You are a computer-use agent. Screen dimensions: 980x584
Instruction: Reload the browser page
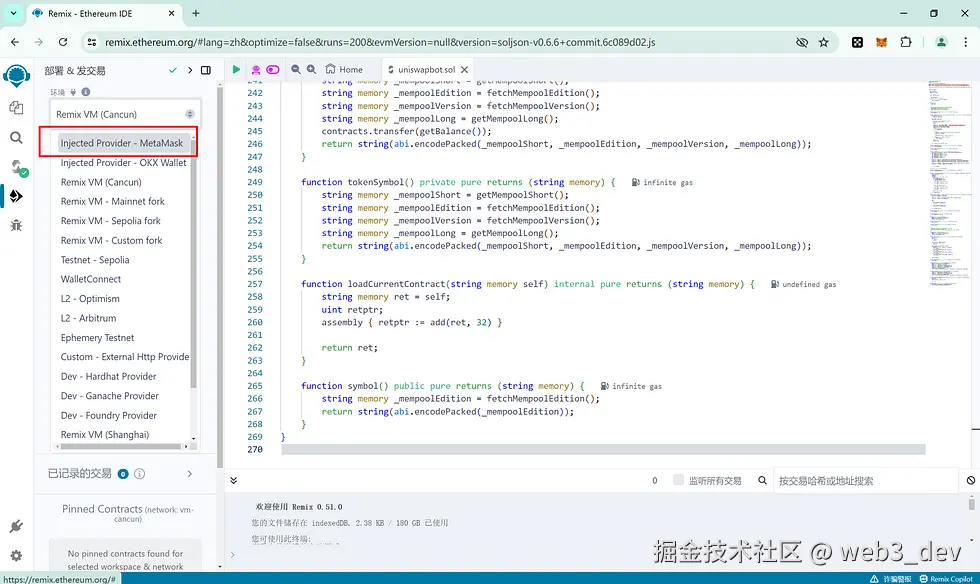click(63, 42)
